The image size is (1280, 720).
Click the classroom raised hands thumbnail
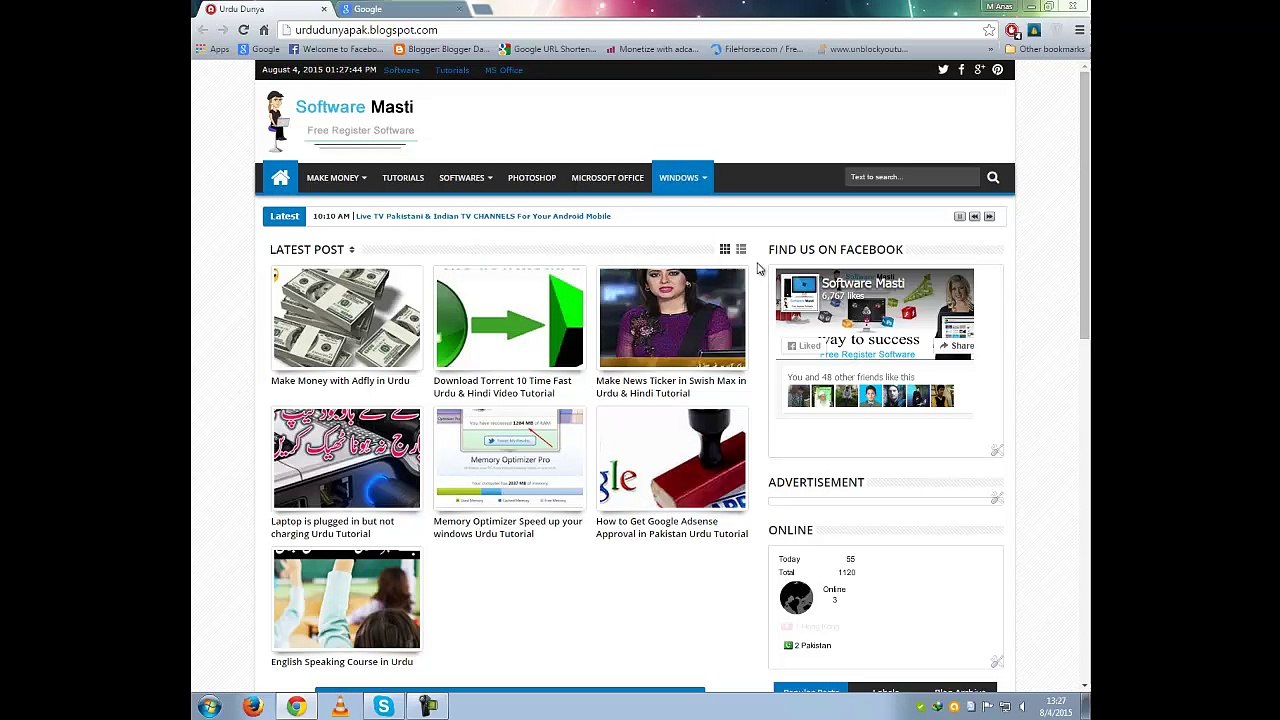tap(347, 599)
